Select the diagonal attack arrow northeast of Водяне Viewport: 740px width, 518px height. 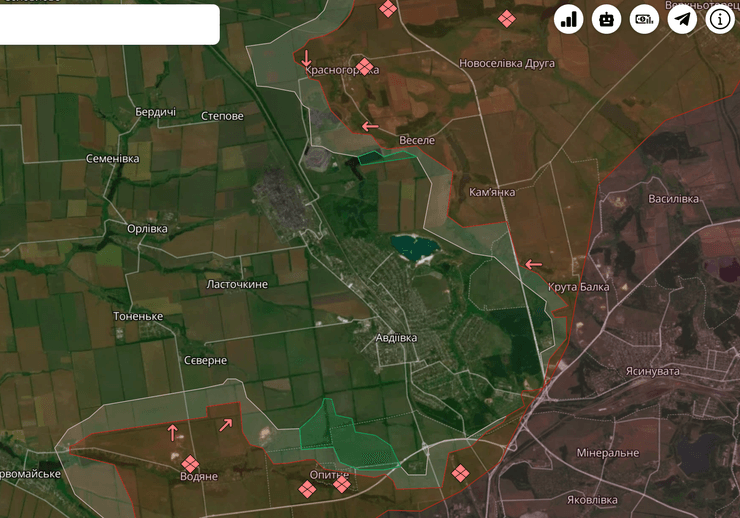pos(226,425)
